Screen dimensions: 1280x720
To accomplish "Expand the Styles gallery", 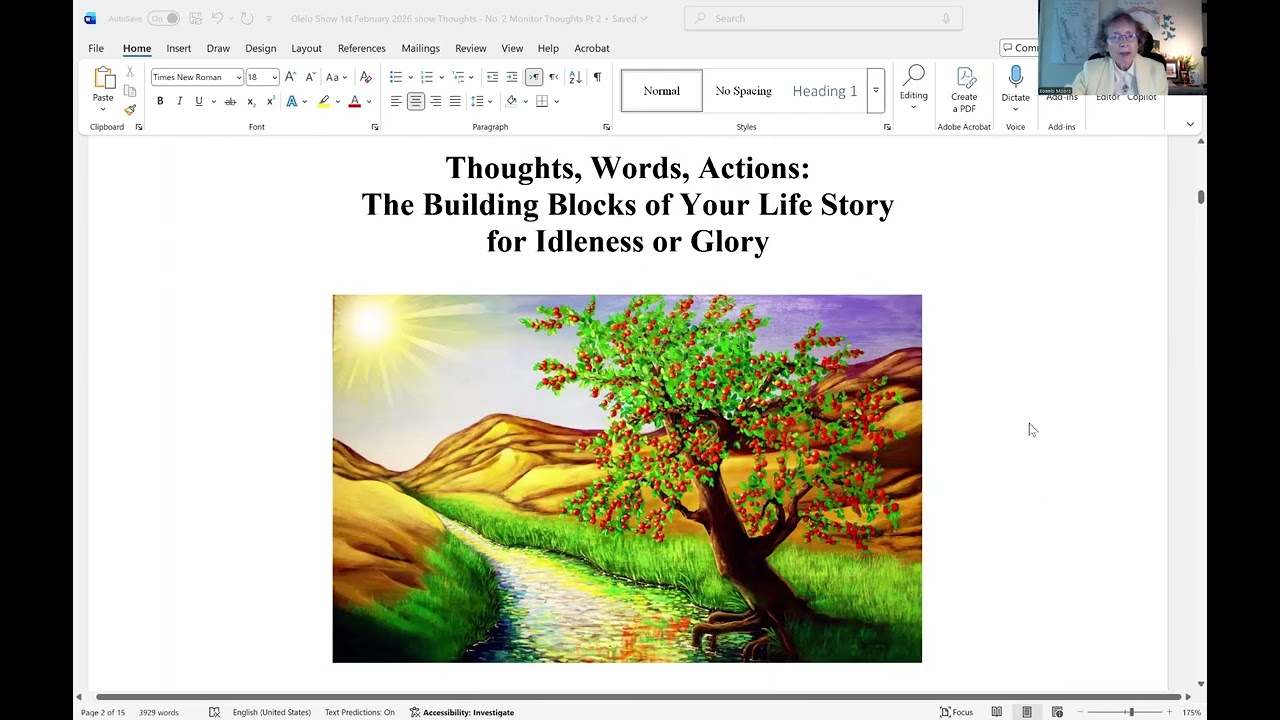I will (x=875, y=91).
